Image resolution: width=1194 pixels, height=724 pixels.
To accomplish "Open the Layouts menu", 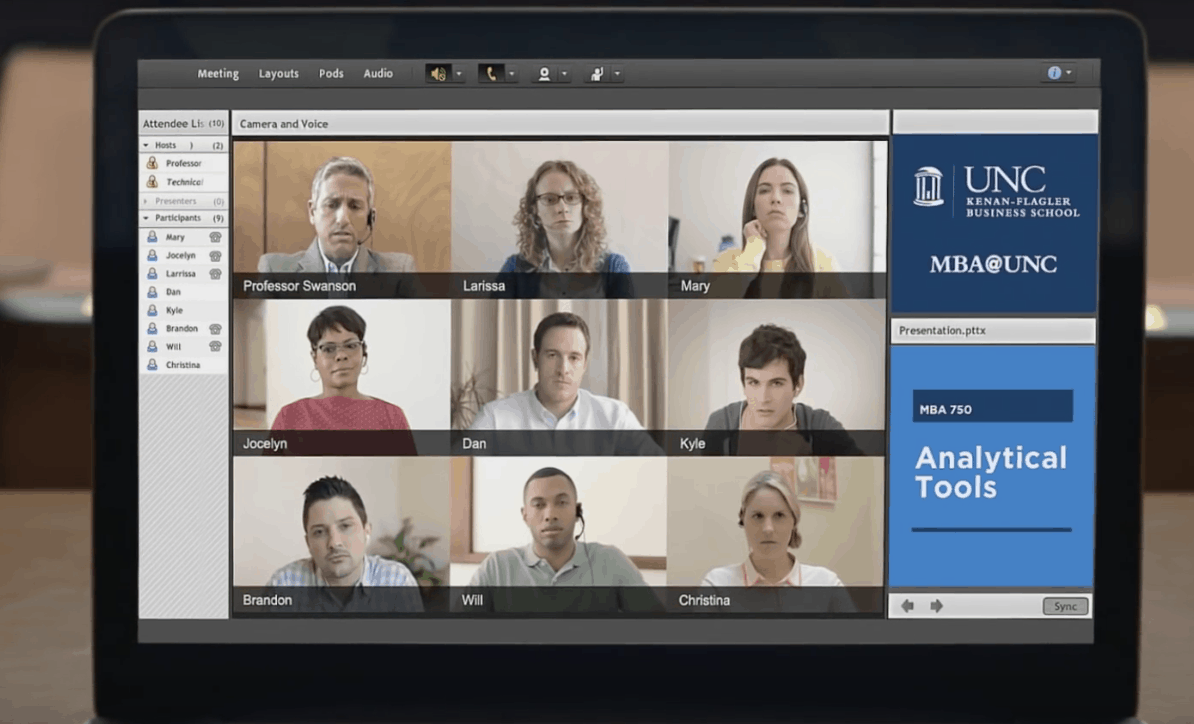I will 279,74.
